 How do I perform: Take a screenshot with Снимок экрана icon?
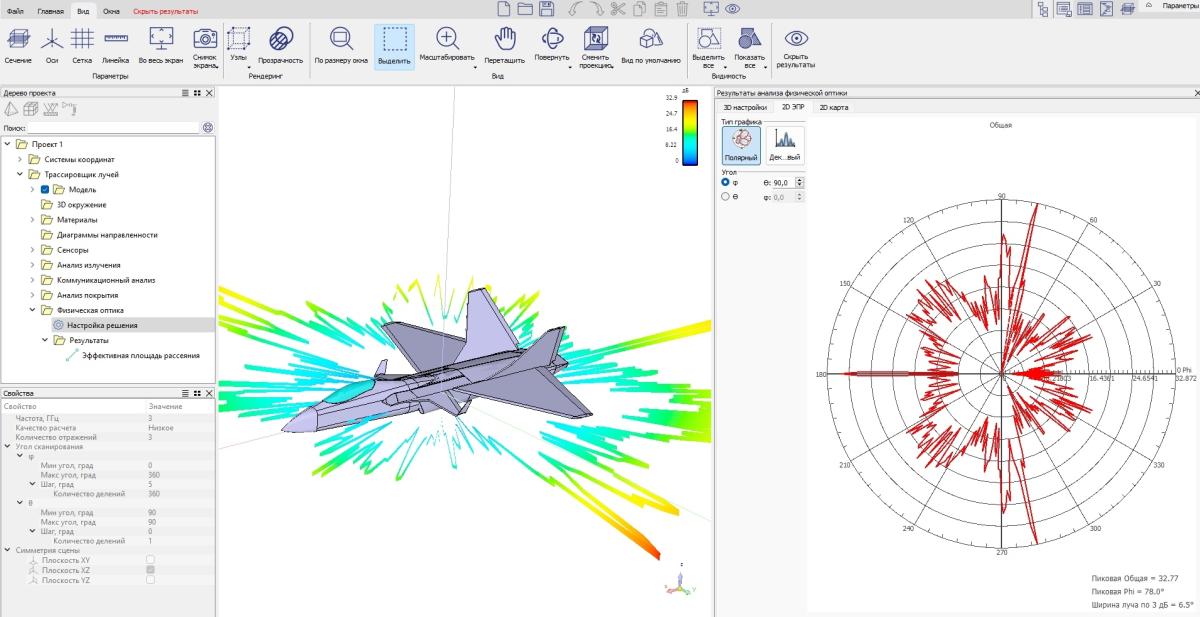pos(205,39)
